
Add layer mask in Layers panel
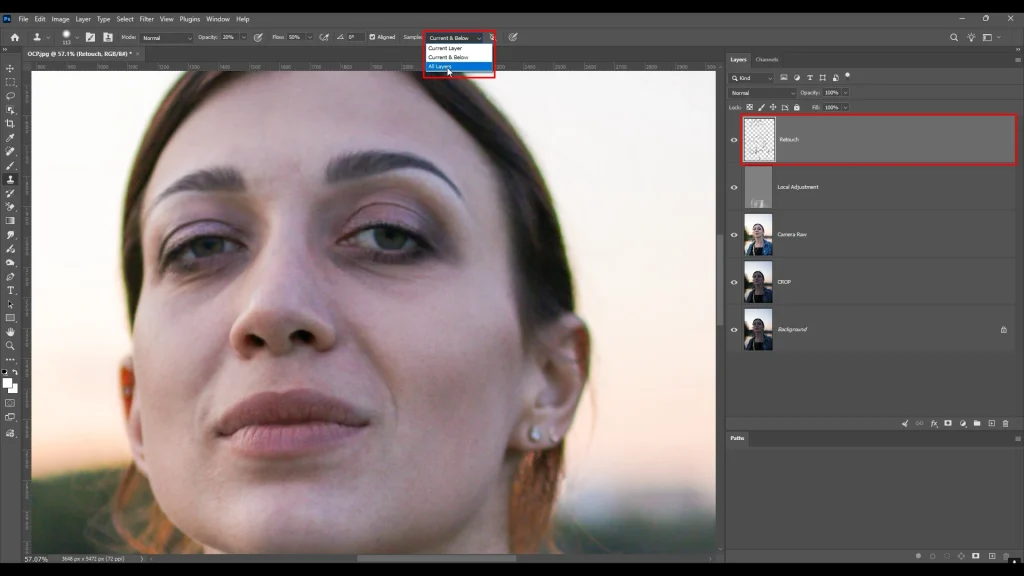pos(948,423)
